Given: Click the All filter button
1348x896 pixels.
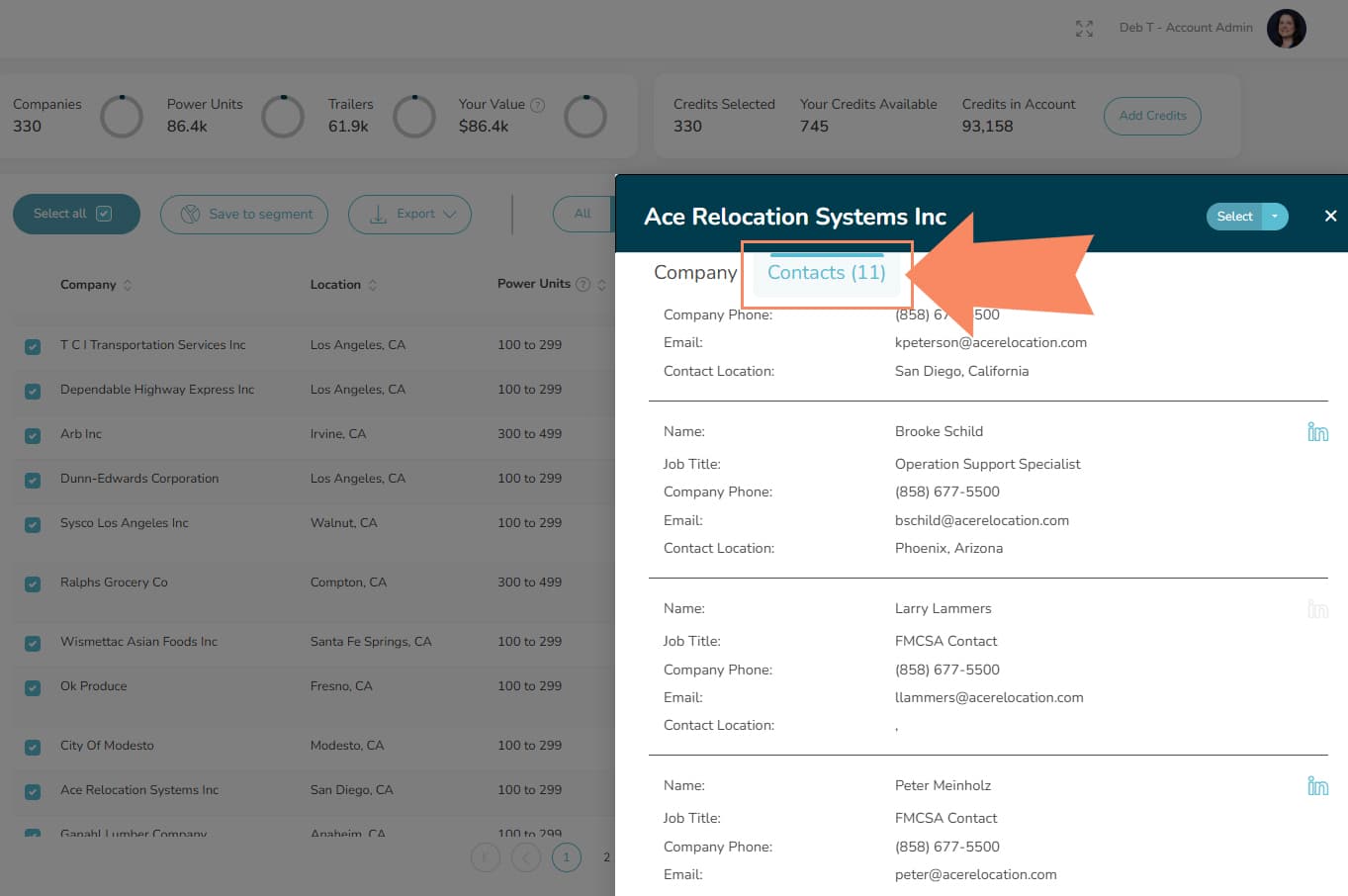Looking at the screenshot, I should [x=583, y=214].
